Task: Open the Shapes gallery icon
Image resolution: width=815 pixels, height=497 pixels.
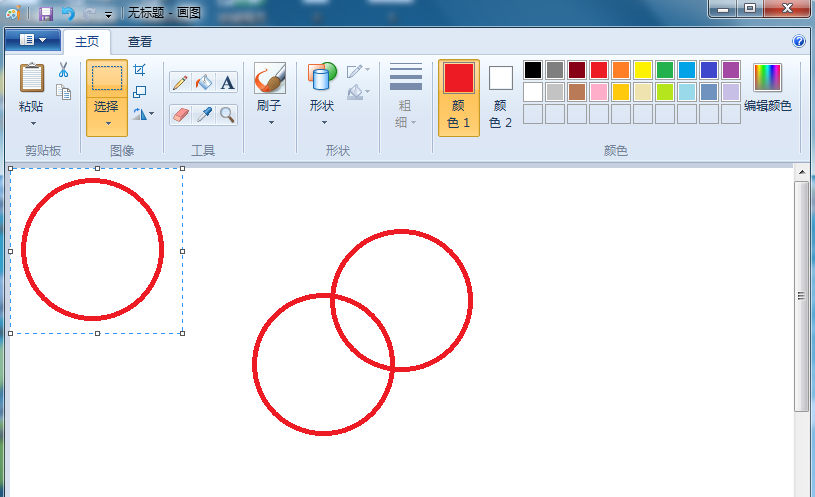Action: pos(322,76)
